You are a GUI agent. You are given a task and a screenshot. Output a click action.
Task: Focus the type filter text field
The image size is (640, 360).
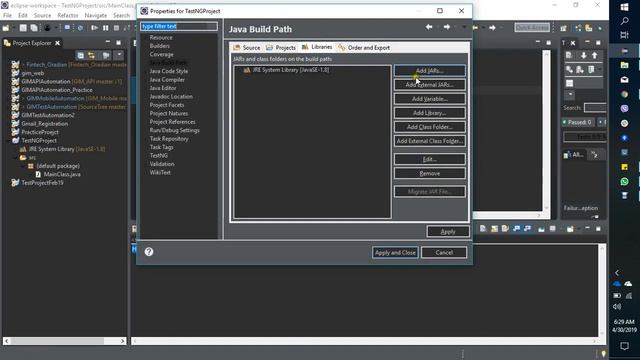[179, 27]
